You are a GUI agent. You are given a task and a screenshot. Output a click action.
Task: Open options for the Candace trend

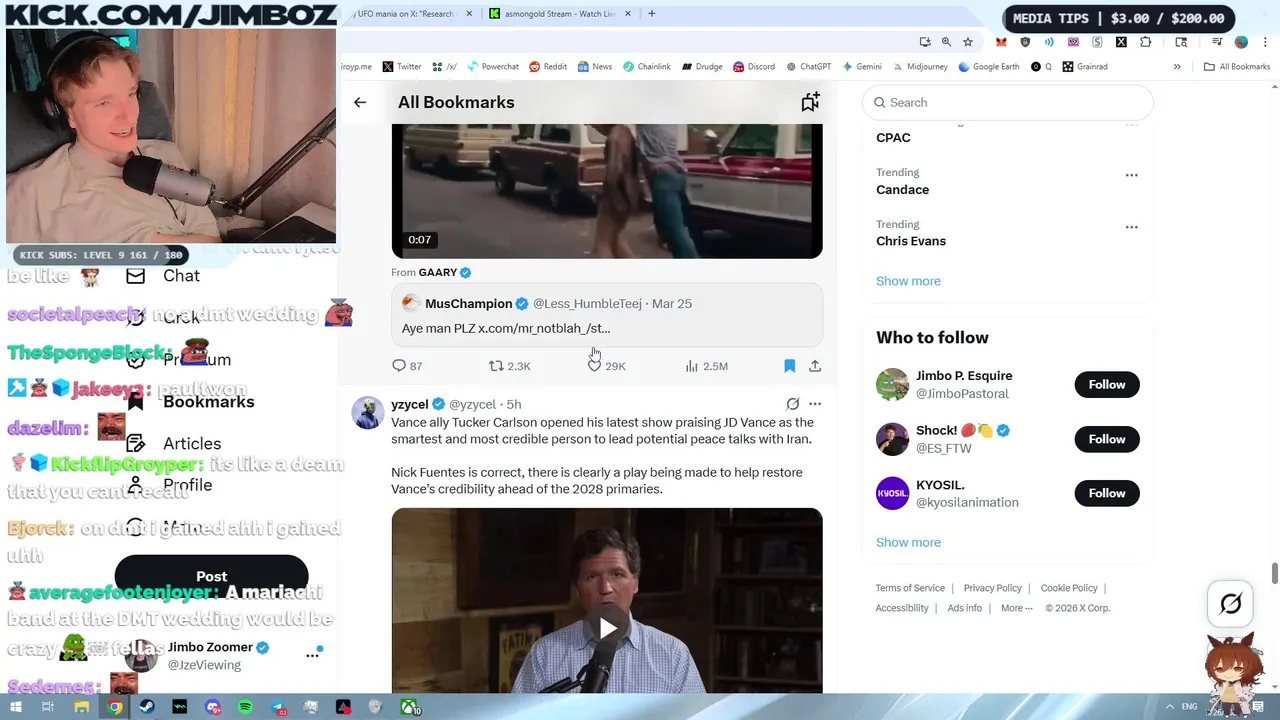pyautogui.click(x=1132, y=175)
